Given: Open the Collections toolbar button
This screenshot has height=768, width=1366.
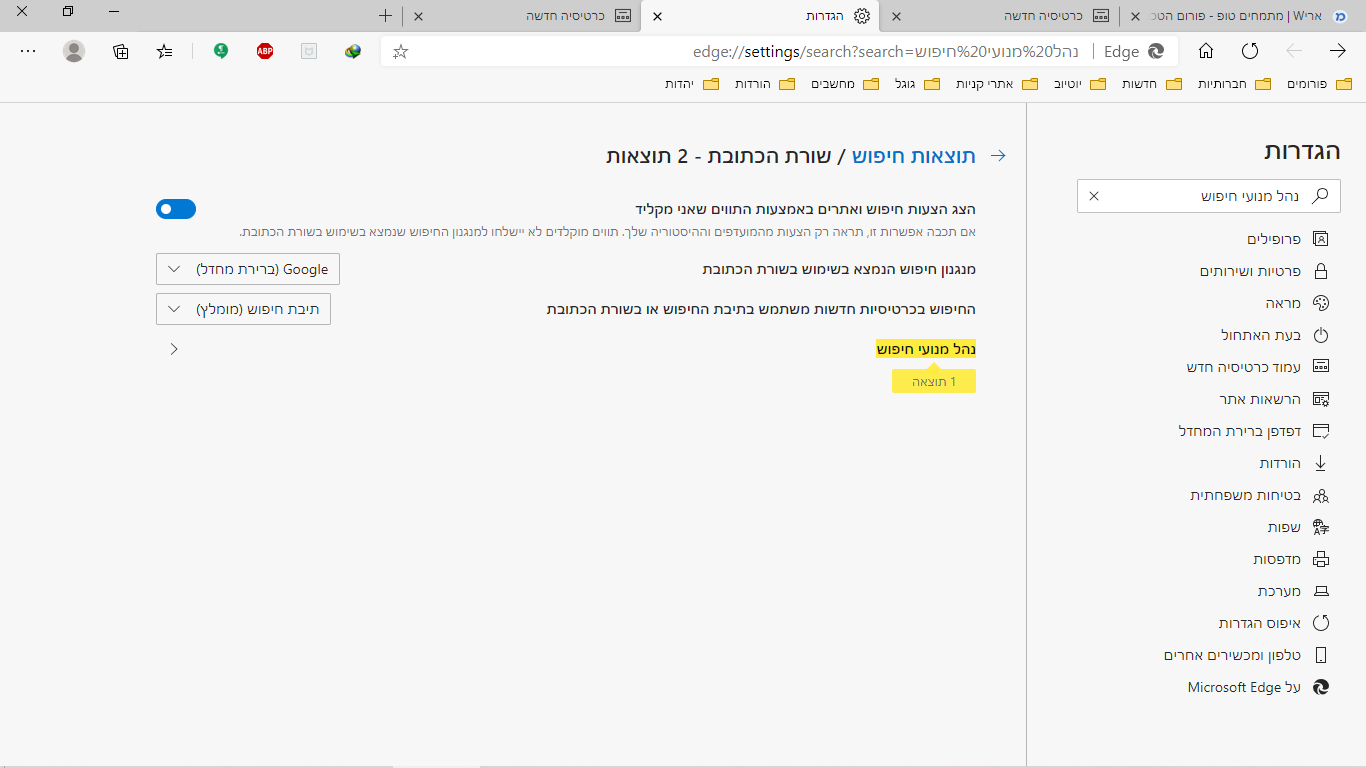Looking at the screenshot, I should point(121,51).
